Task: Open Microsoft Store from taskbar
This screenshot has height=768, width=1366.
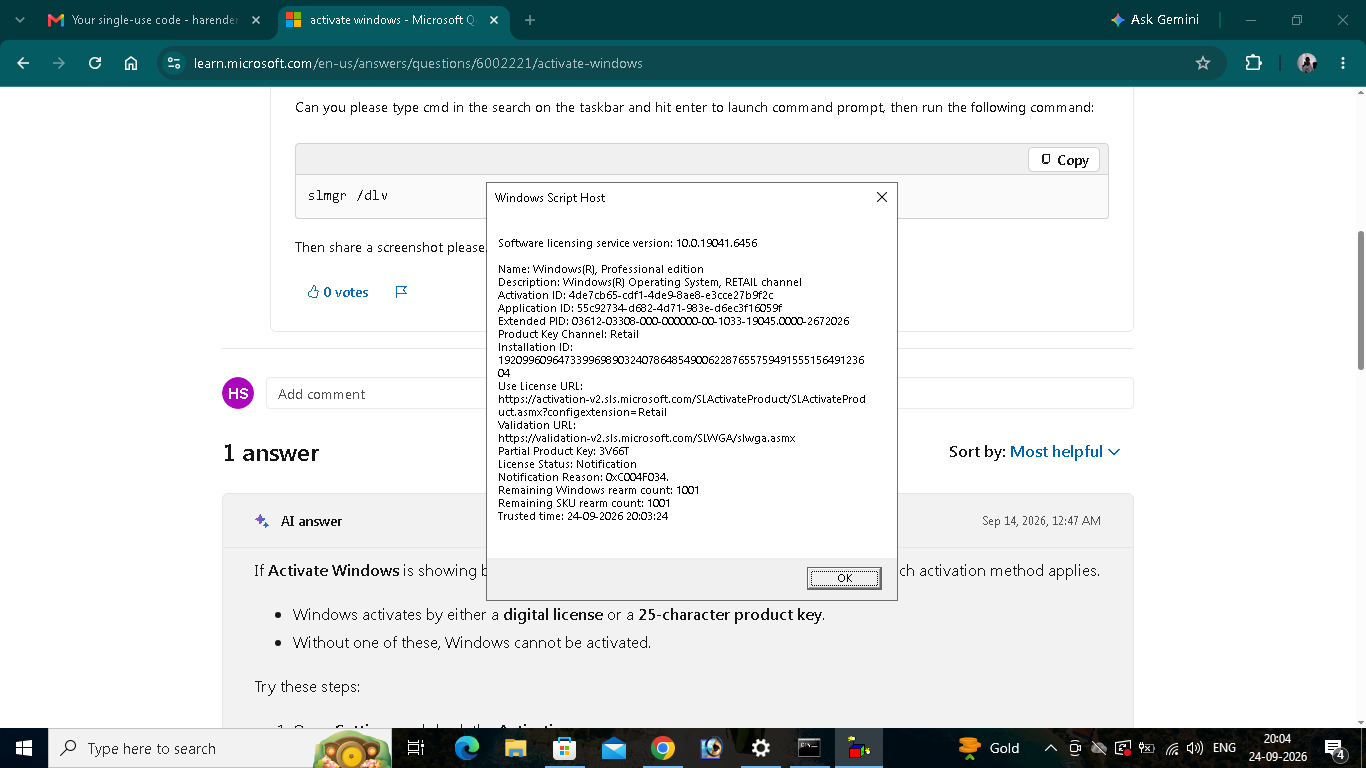Action: pos(564,748)
